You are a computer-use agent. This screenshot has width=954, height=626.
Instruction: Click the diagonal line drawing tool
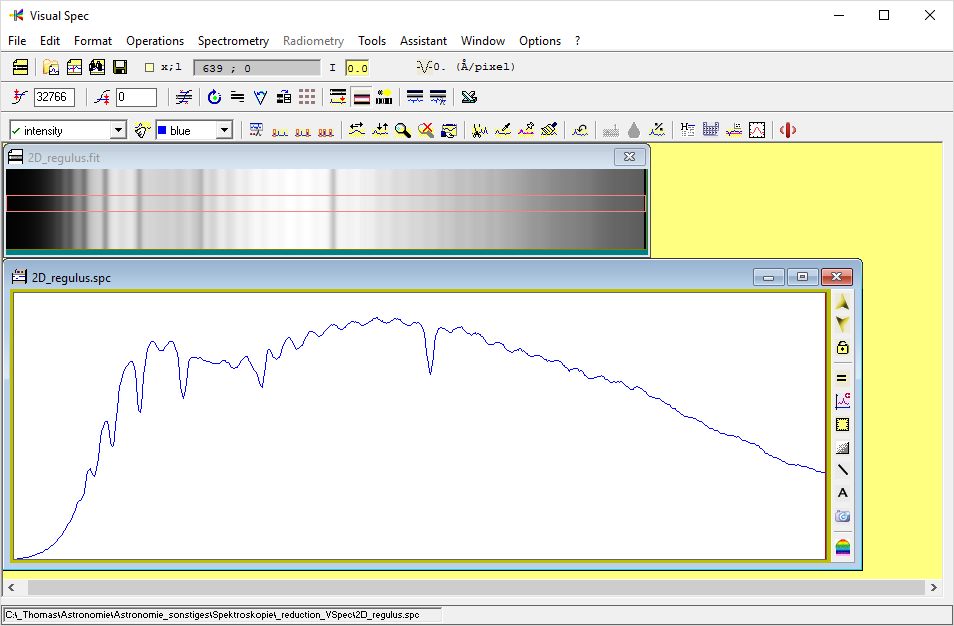click(842, 470)
